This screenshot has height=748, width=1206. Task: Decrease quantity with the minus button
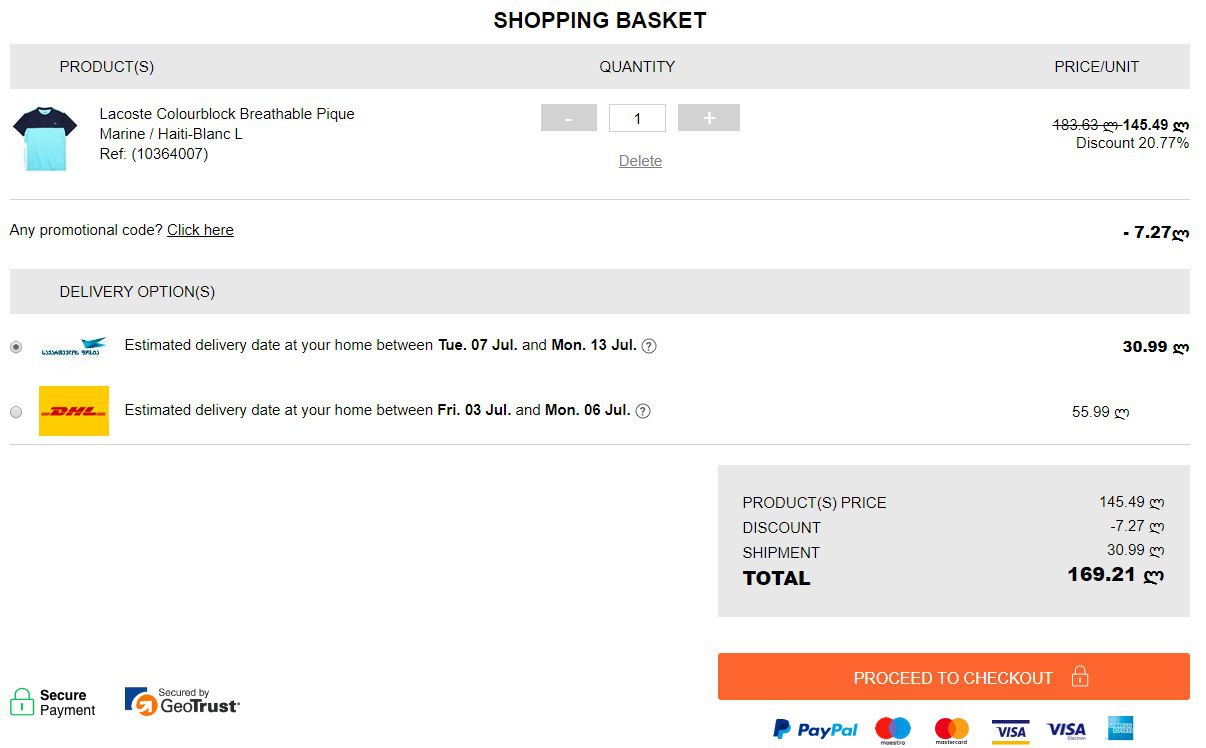pos(568,118)
